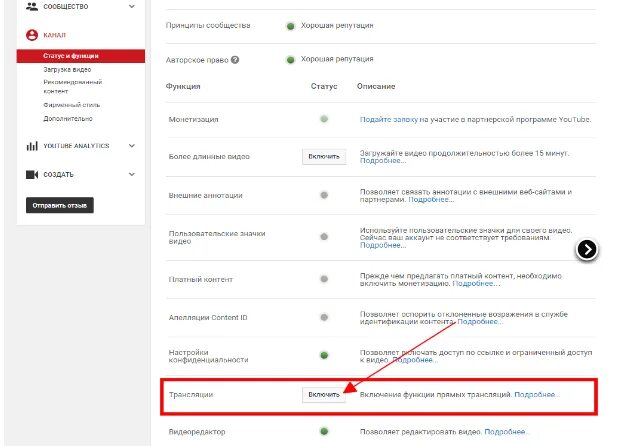Click the green status dot for Настройки конфиденциальности
Screen dimensions: 618x446
pyautogui.click(x=324, y=355)
